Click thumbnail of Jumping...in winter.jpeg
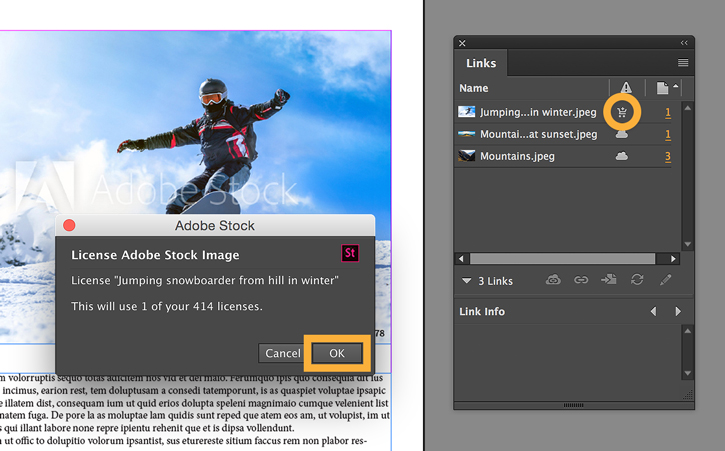725x451 pixels. pyautogui.click(x=466, y=111)
